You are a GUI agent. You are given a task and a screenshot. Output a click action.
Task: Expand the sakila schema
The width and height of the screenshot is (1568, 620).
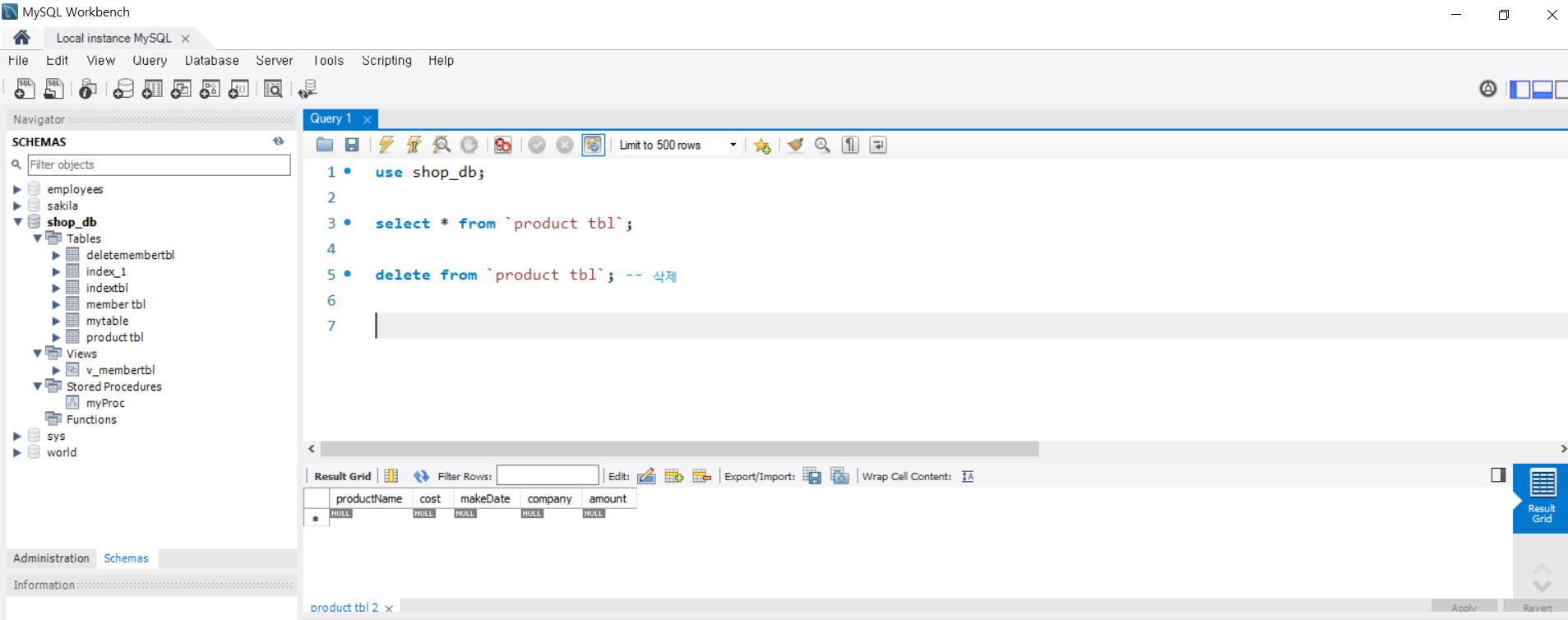tap(16, 206)
